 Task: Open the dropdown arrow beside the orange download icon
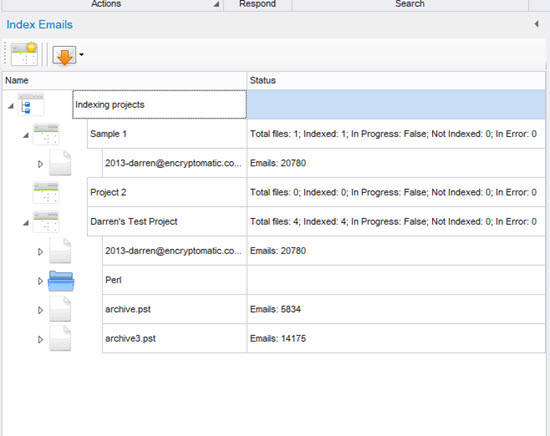click(81, 54)
